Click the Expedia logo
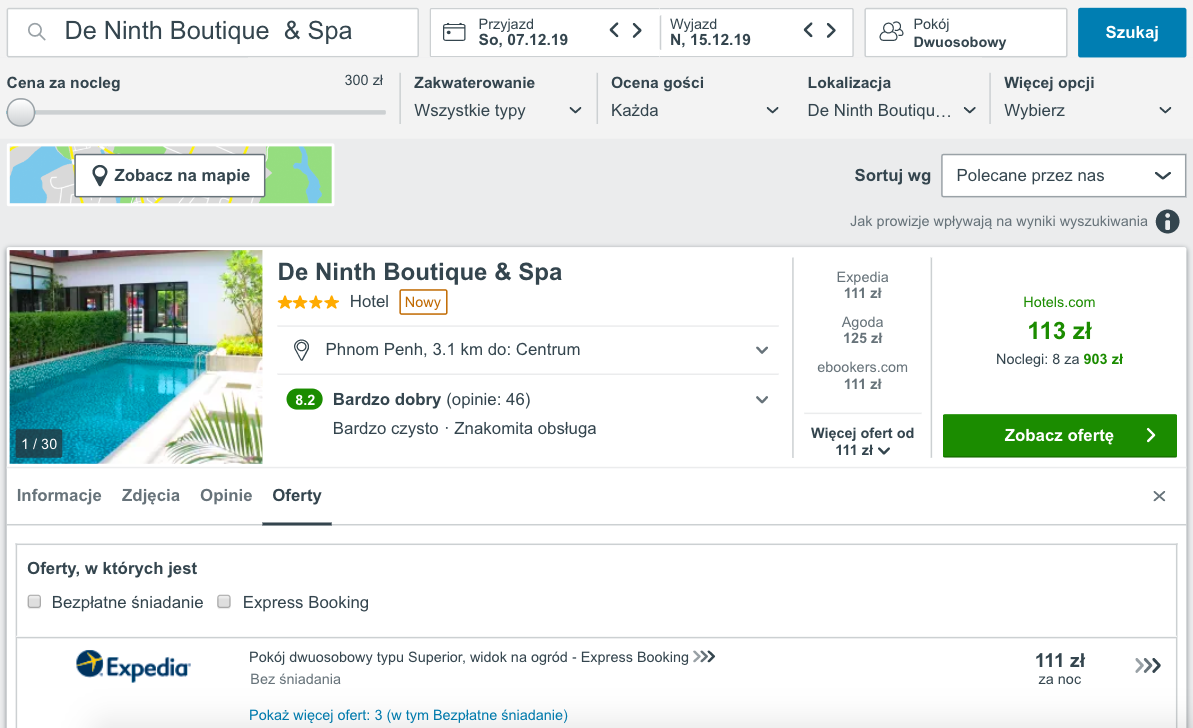1193x728 pixels. pyautogui.click(x=132, y=666)
